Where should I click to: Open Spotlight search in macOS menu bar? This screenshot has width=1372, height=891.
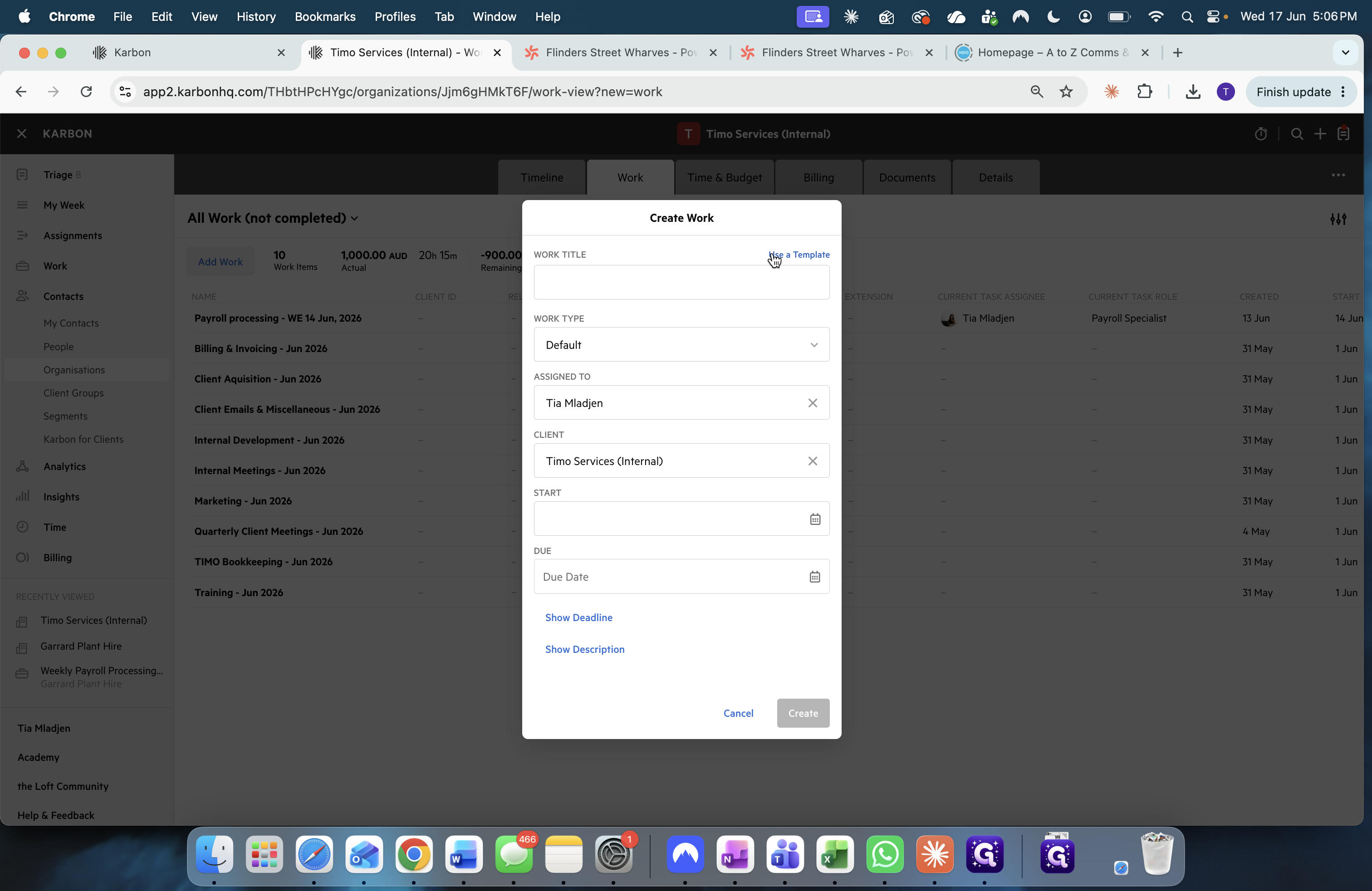tap(1187, 17)
